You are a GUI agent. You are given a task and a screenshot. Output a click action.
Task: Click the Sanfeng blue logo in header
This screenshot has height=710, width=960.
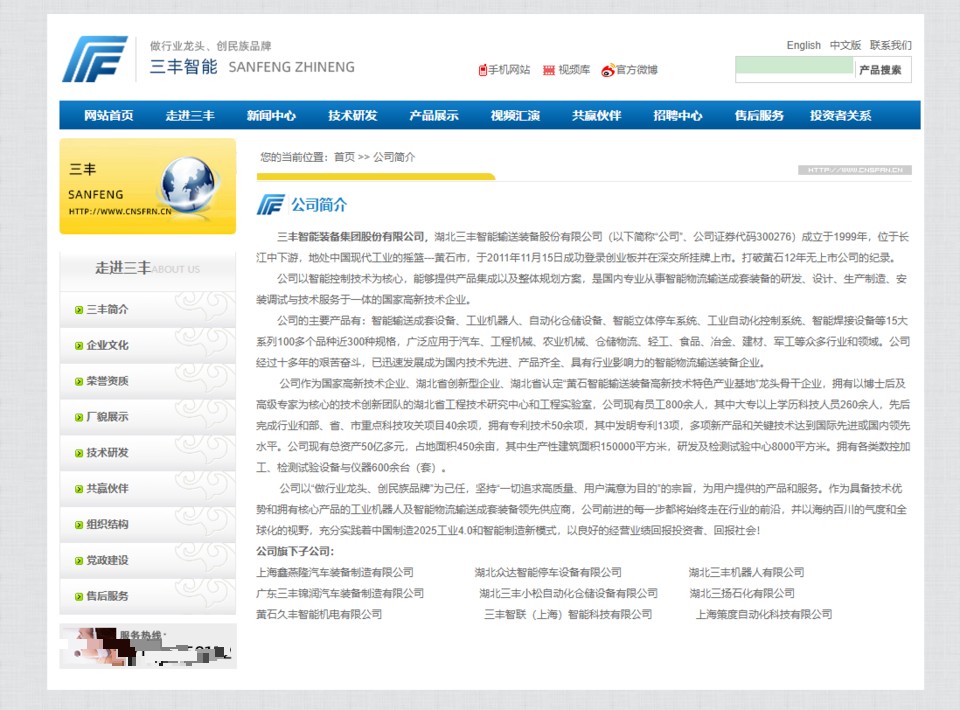[95, 59]
